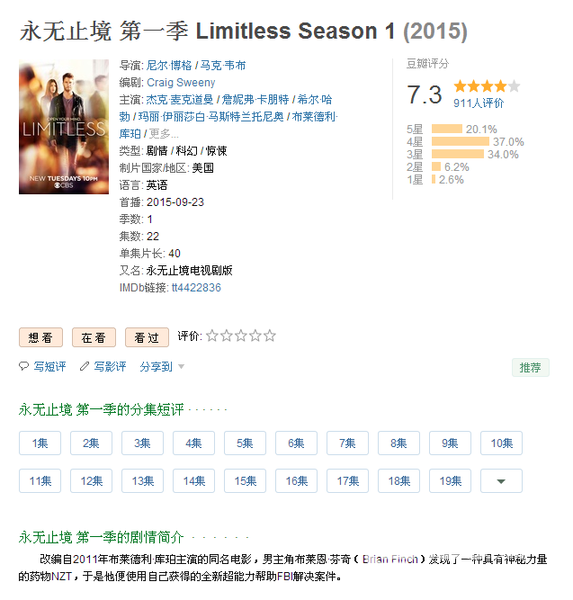
Task: Click the 4星 rating percentage bar
Action: click(460, 142)
